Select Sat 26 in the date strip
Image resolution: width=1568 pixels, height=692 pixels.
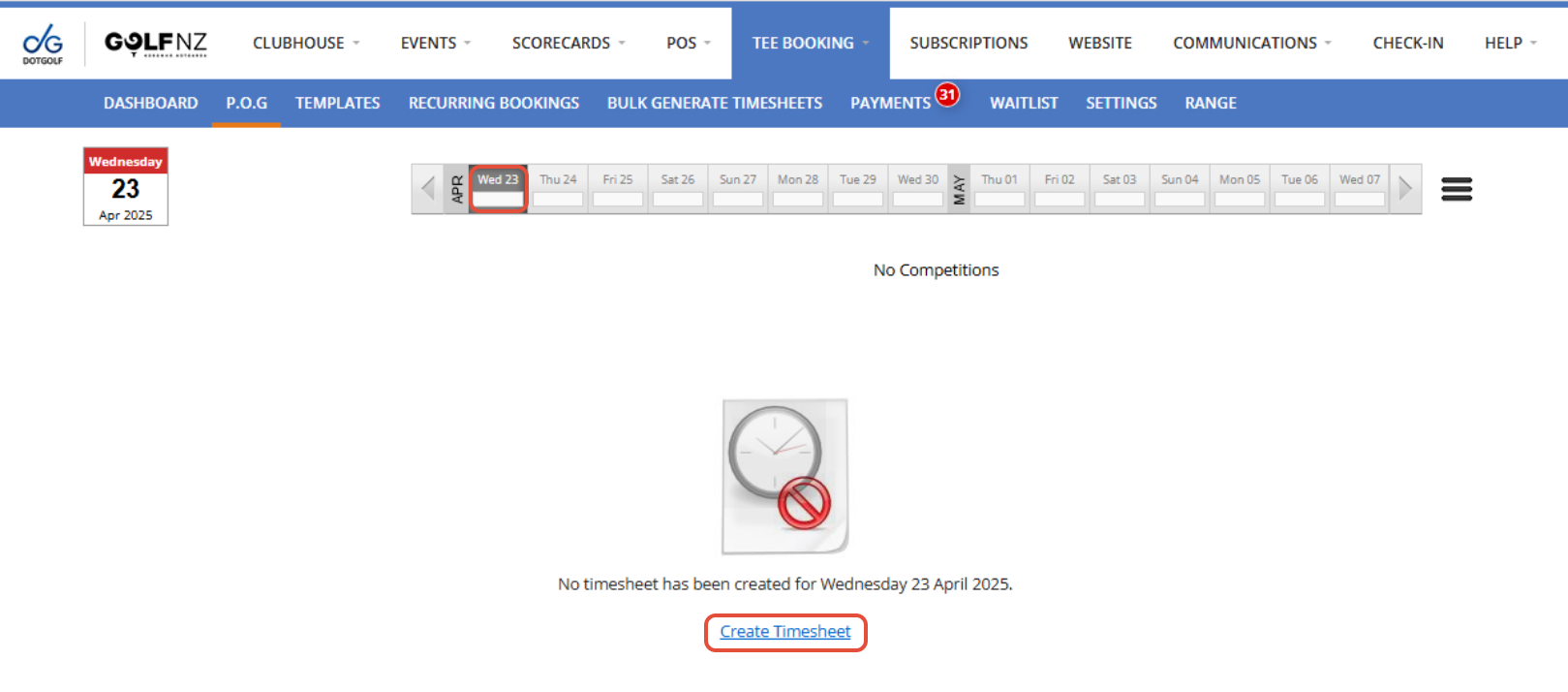point(677,189)
